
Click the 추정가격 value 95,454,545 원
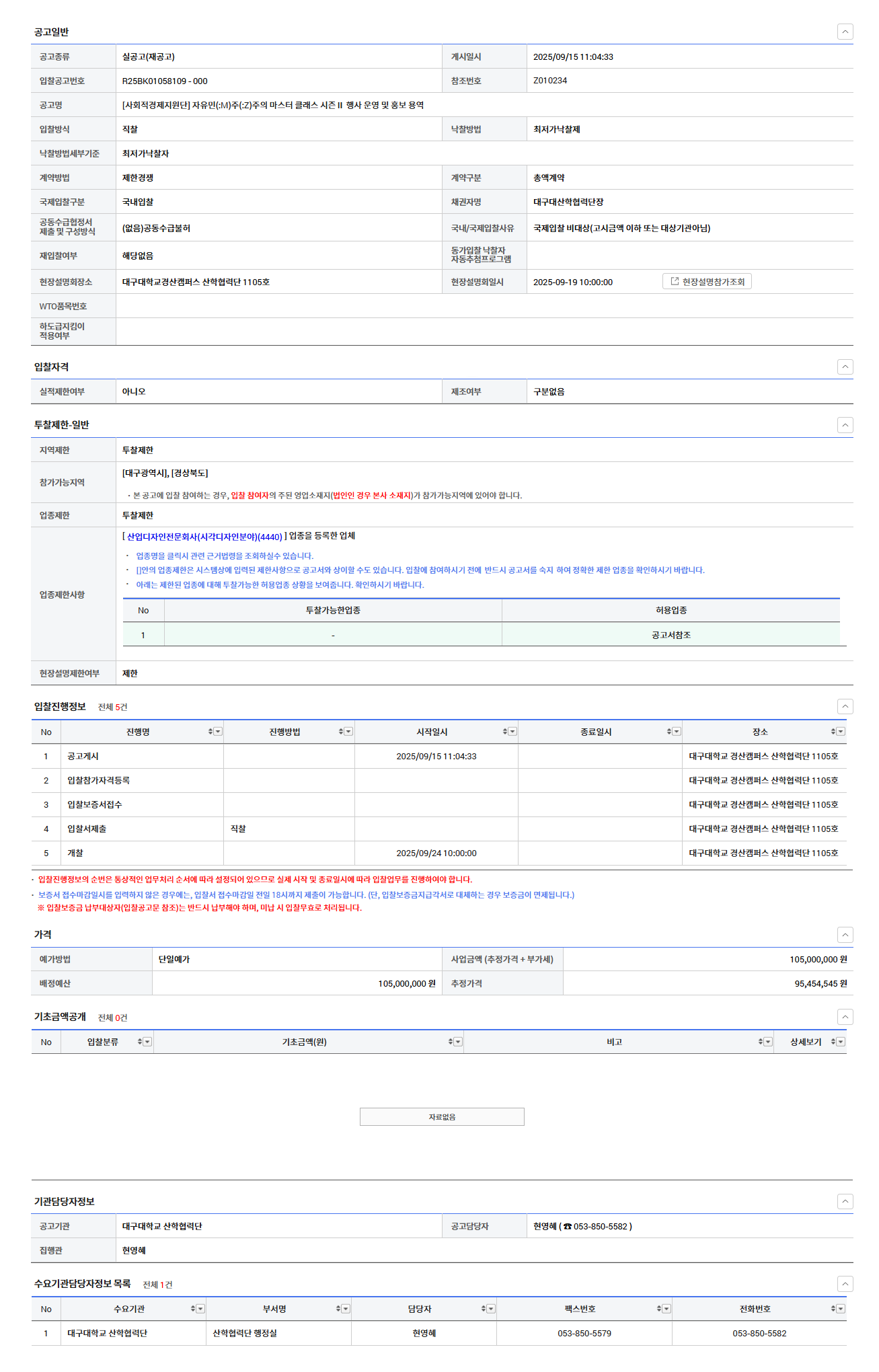coord(820,983)
